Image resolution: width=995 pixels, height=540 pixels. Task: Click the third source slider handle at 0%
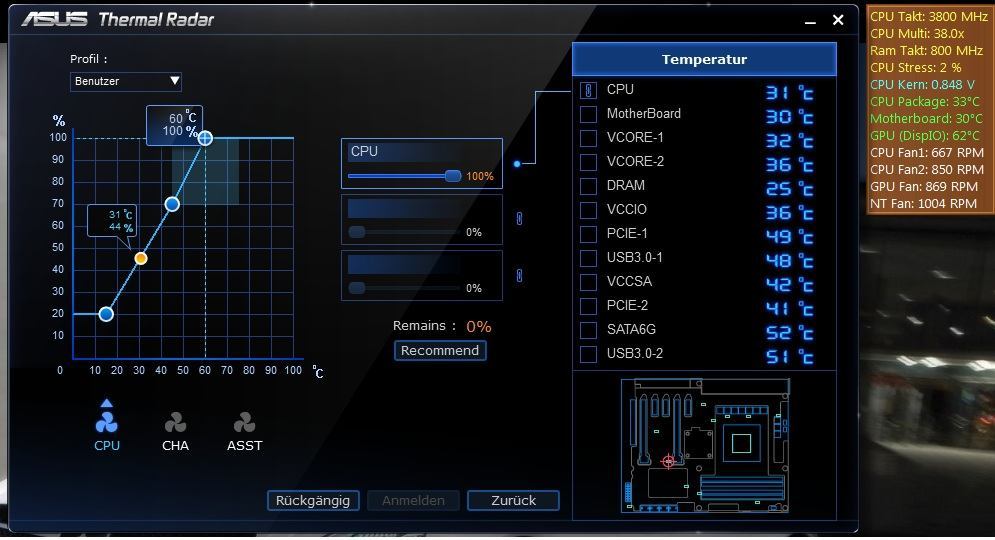pyautogui.click(x=357, y=287)
